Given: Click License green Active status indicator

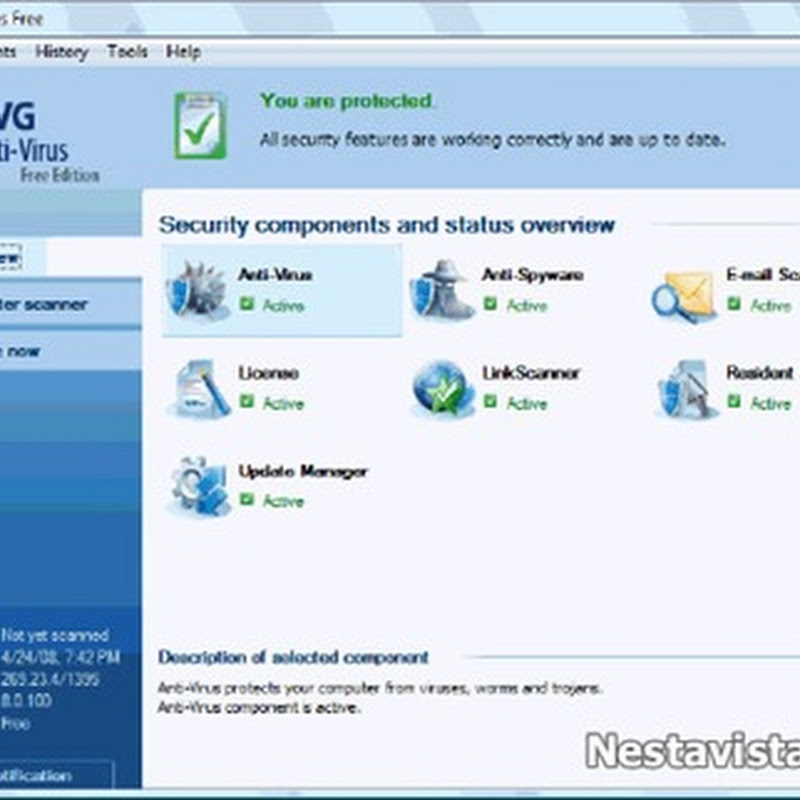Looking at the screenshot, I should tap(272, 403).
